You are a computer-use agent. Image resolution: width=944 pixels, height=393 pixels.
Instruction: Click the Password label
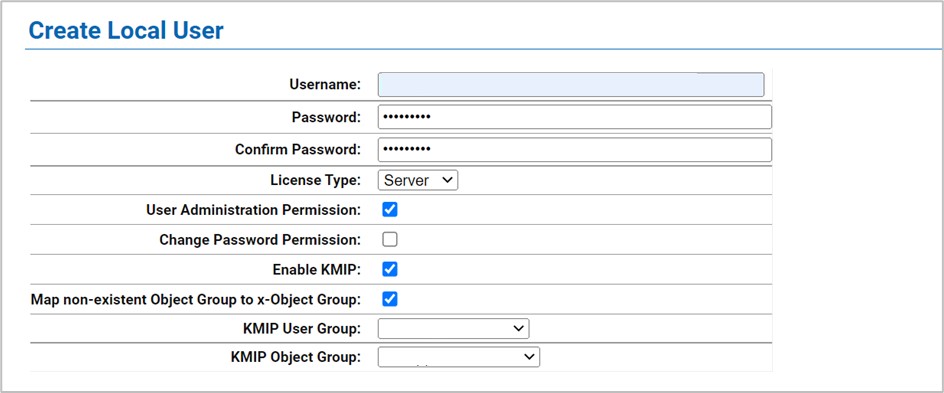(326, 117)
